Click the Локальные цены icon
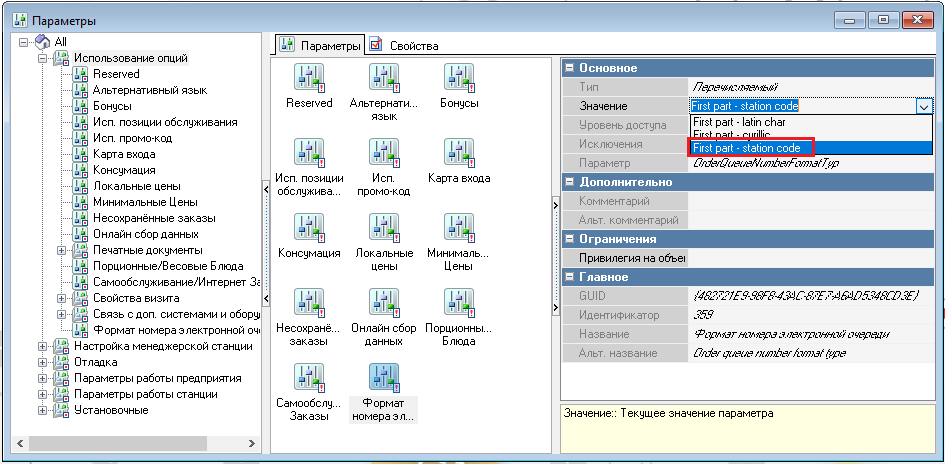 pyautogui.click(x=384, y=228)
